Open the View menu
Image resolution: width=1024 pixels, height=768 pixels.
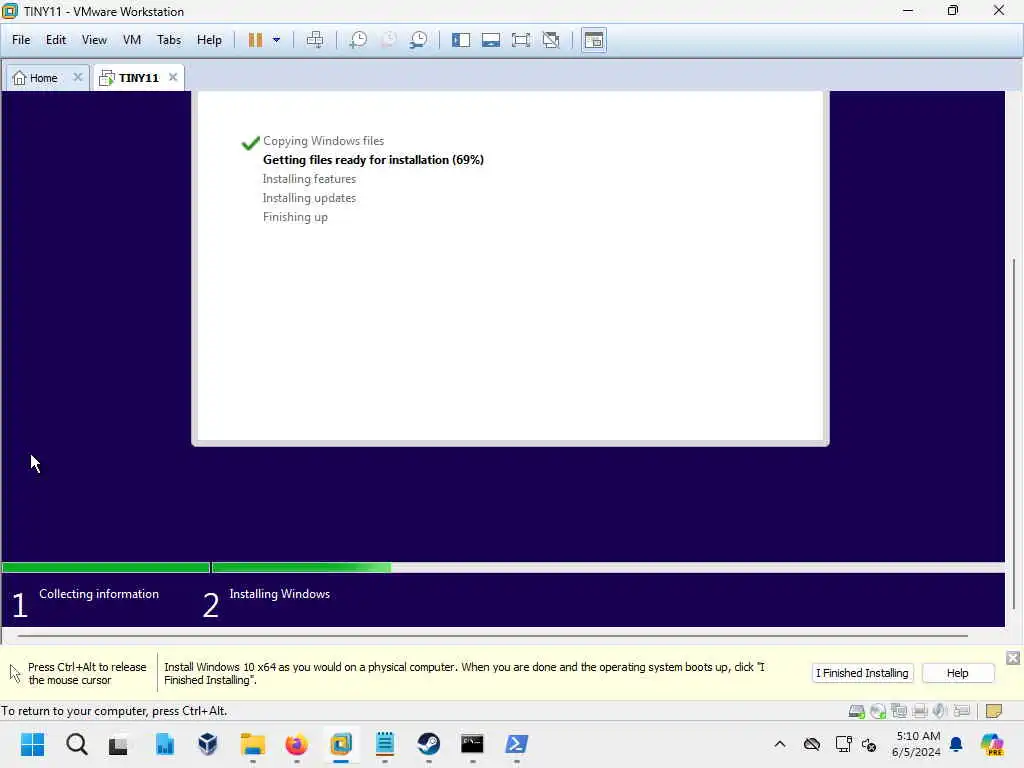coord(94,40)
